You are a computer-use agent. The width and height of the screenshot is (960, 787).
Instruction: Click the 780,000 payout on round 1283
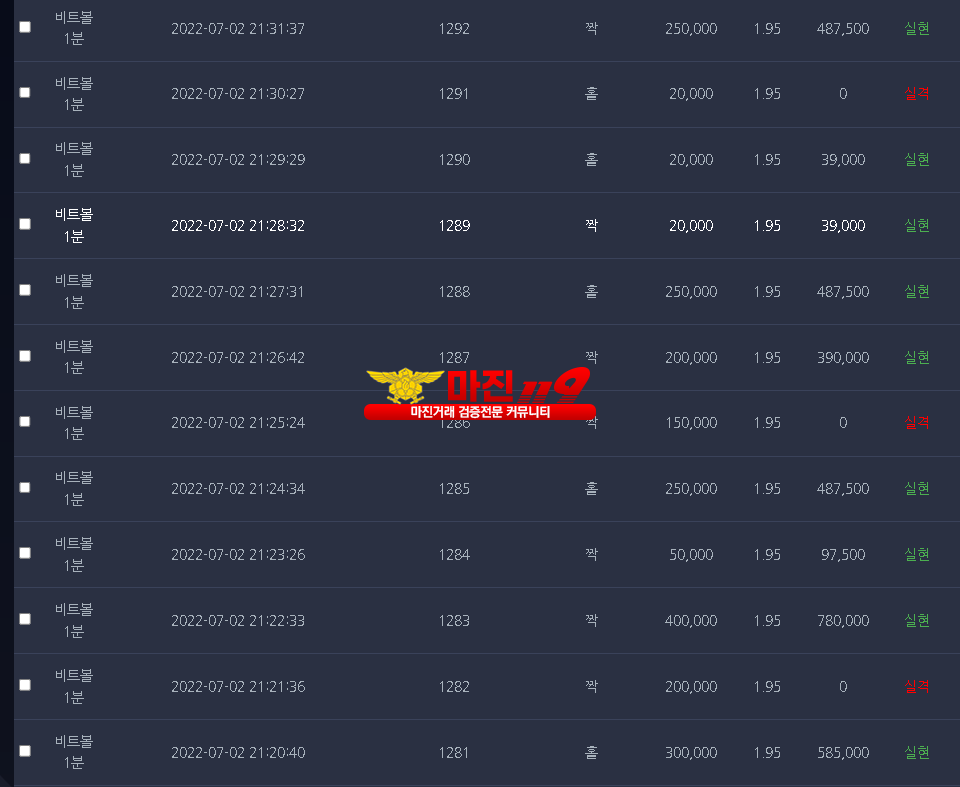click(843, 621)
